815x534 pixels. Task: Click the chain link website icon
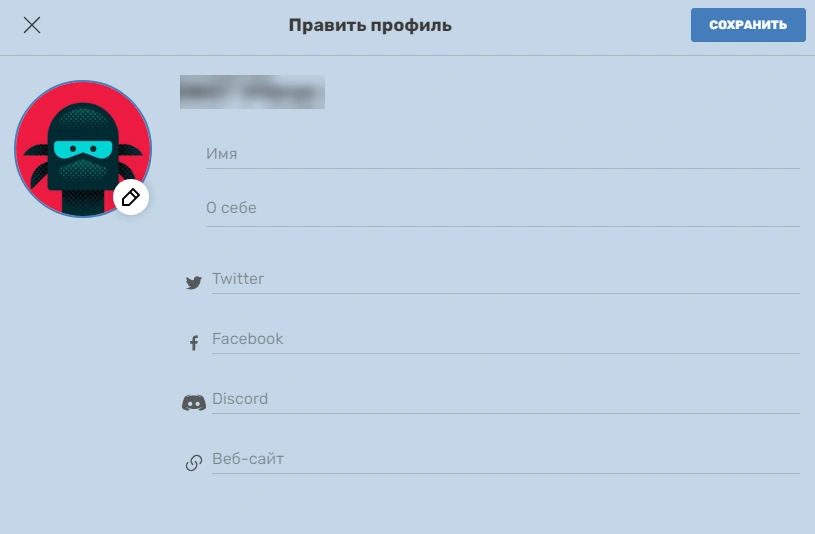coord(194,463)
